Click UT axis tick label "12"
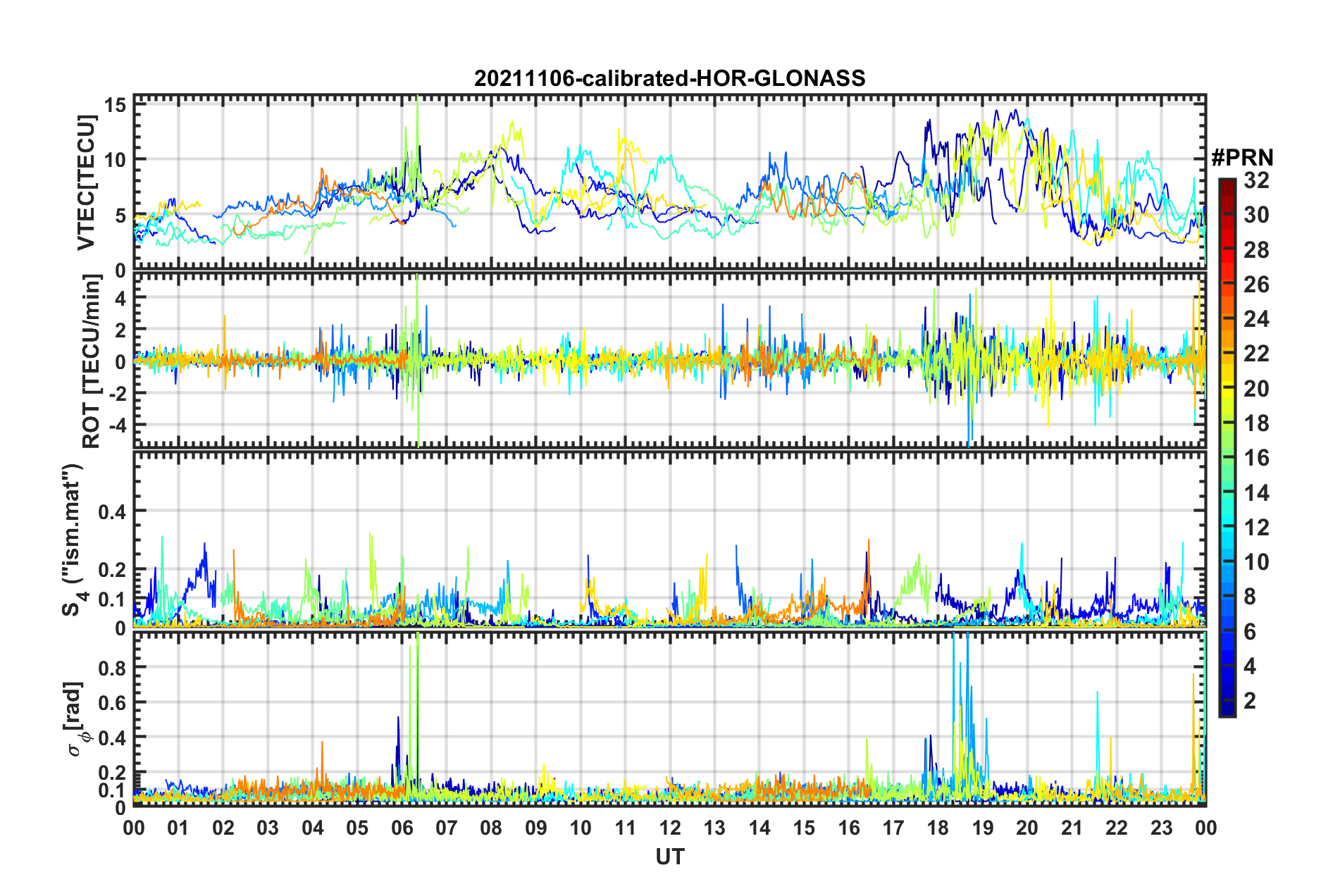Viewport: 1340px width, 896px height. coord(670,828)
